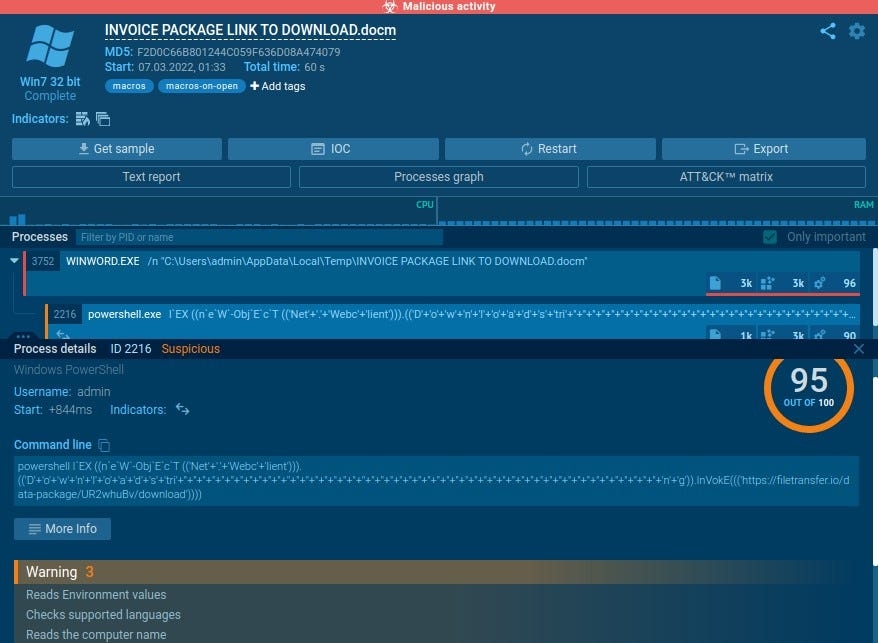Click the second task indicators icon

tap(103, 119)
